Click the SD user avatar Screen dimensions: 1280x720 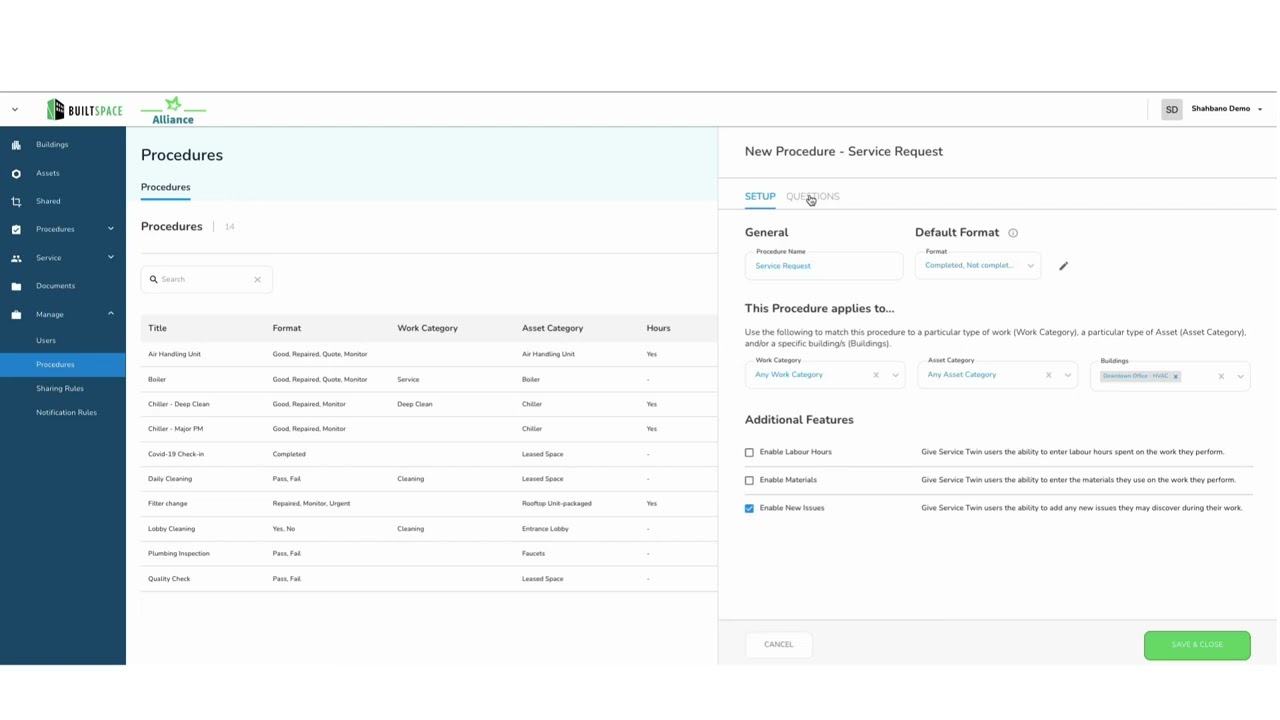(x=1171, y=109)
